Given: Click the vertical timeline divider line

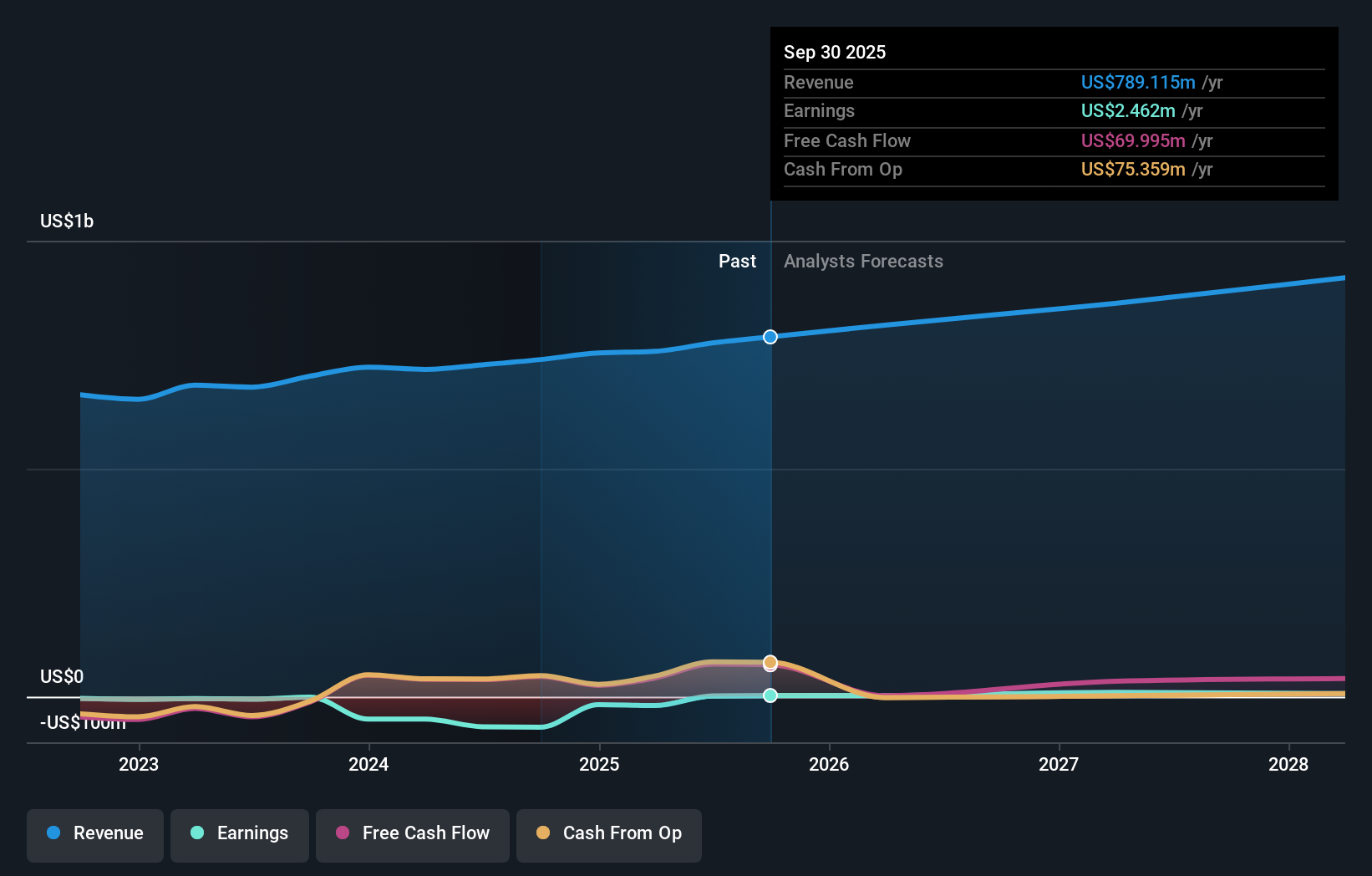Looking at the screenshot, I should click(x=770, y=502).
